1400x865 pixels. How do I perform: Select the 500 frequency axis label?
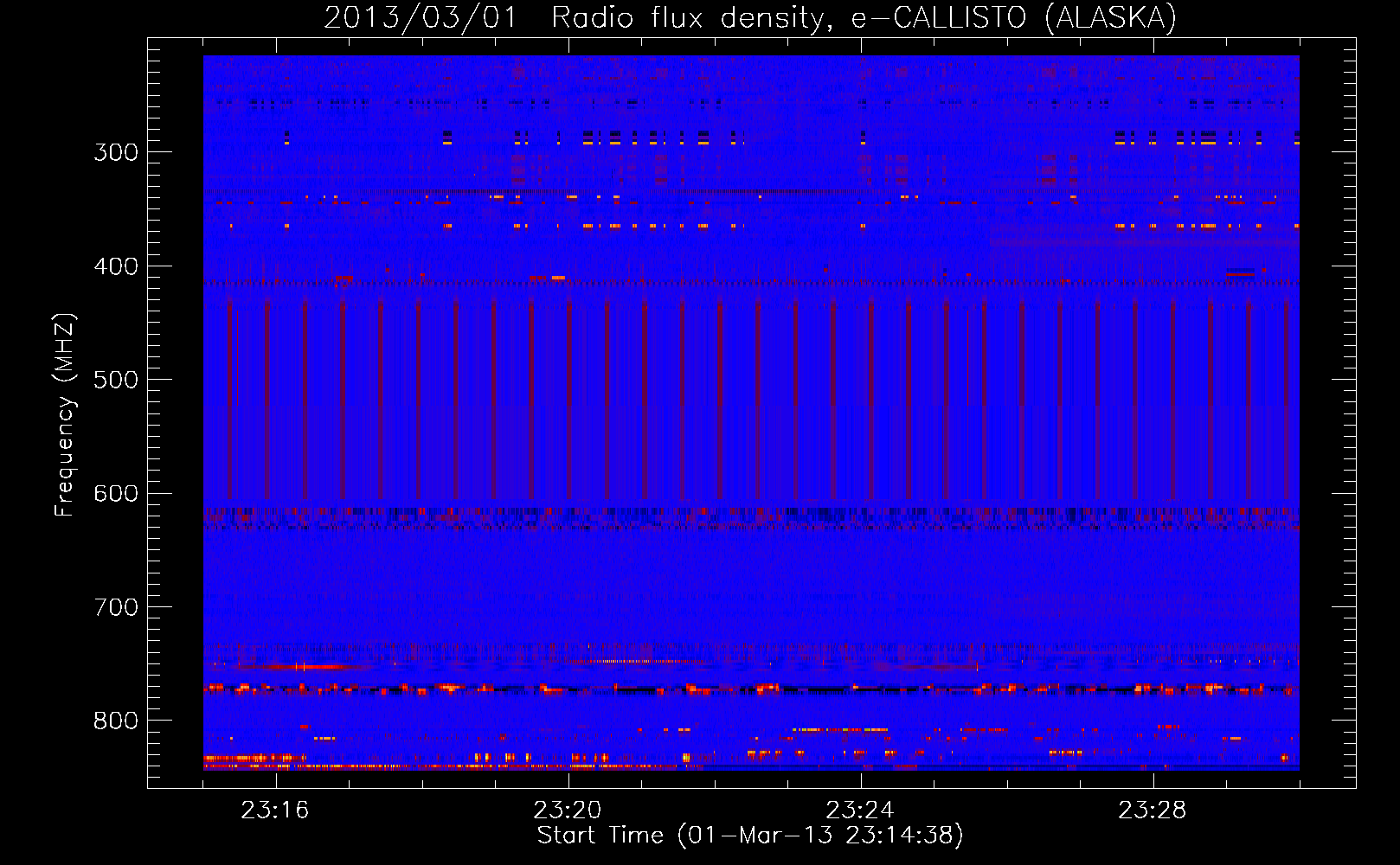click(x=116, y=380)
